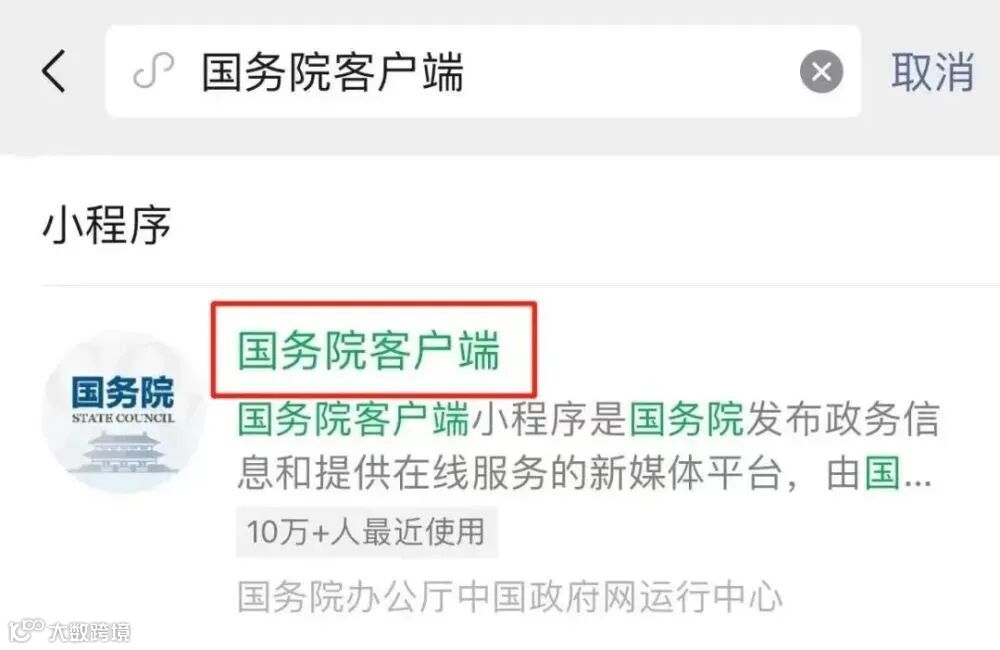
Task: Click the building illustration in the logo
Action: coord(123,453)
